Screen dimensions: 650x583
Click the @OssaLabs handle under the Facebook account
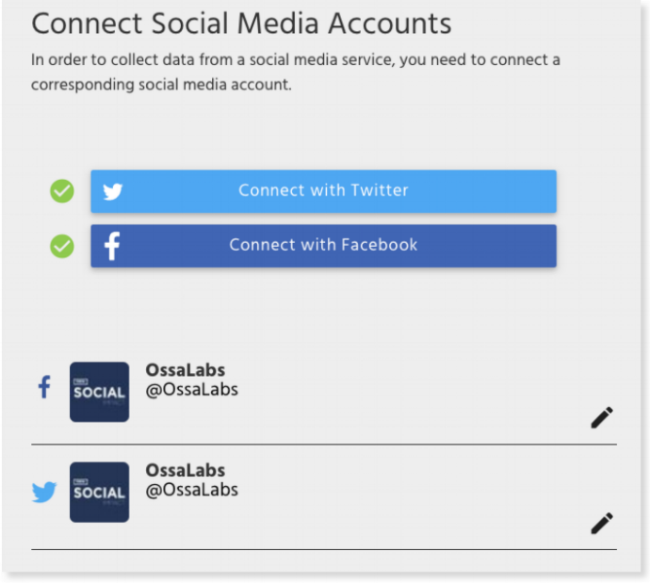[192, 390]
